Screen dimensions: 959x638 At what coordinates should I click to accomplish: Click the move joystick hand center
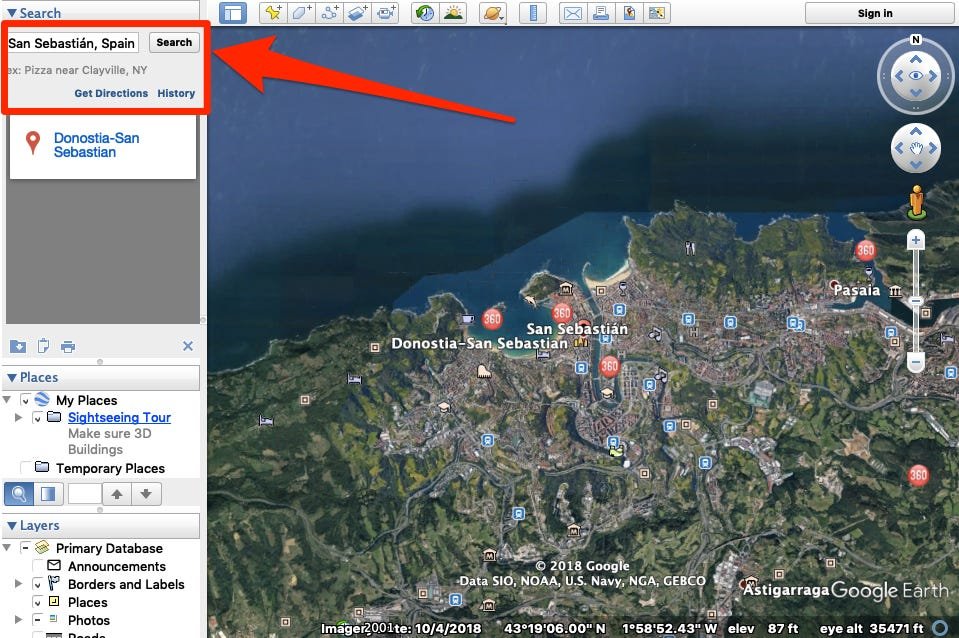coord(916,148)
